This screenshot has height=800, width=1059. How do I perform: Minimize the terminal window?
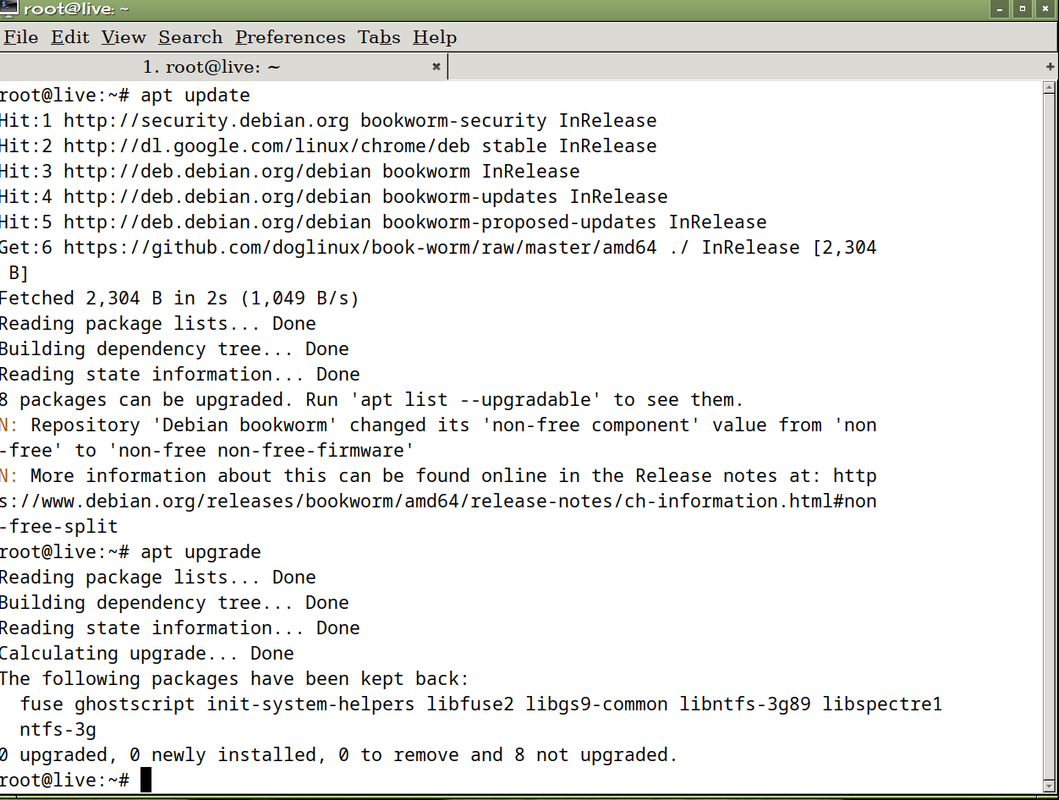coord(1000,9)
